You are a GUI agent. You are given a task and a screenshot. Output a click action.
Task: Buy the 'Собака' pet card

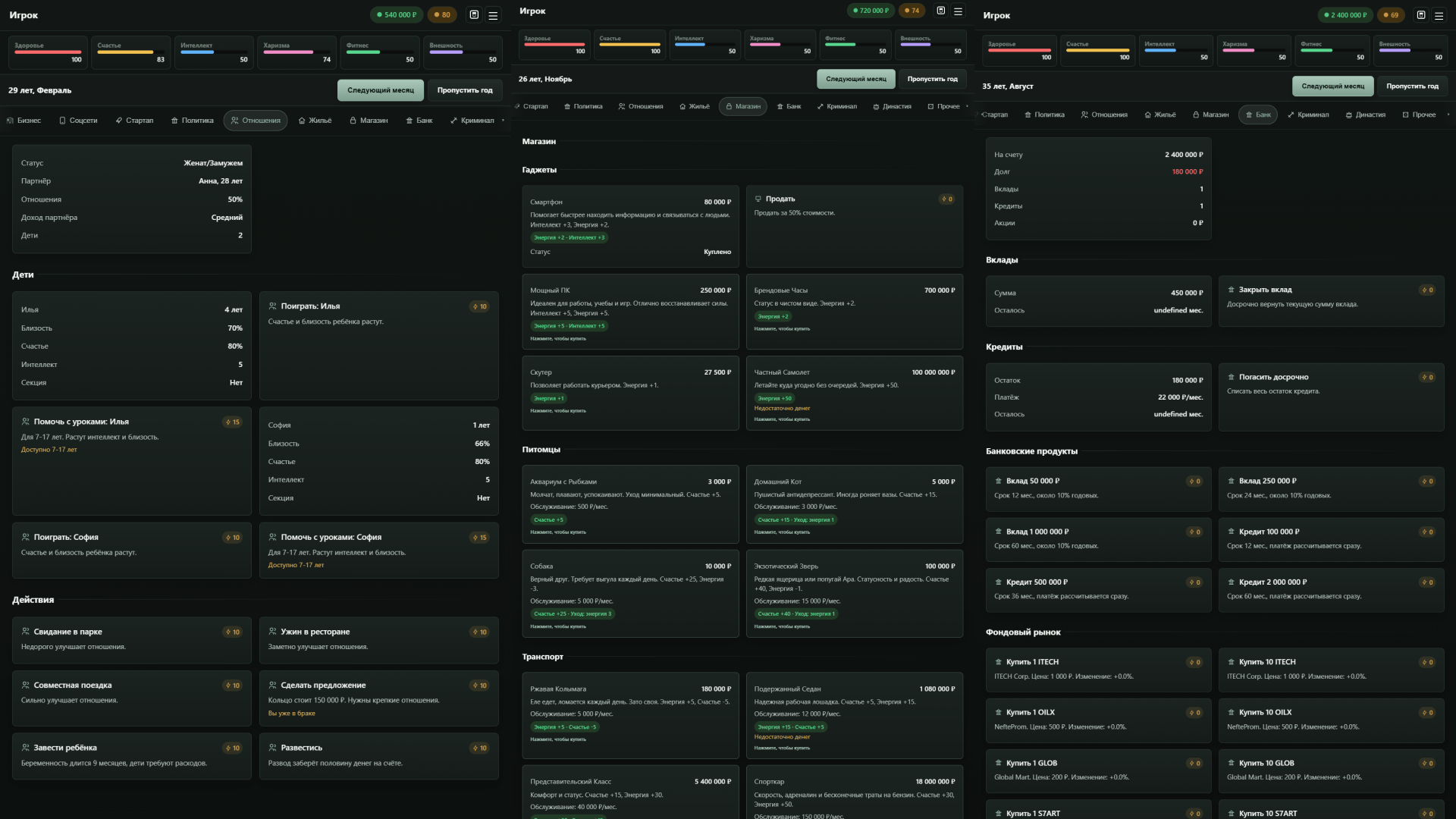(x=630, y=594)
